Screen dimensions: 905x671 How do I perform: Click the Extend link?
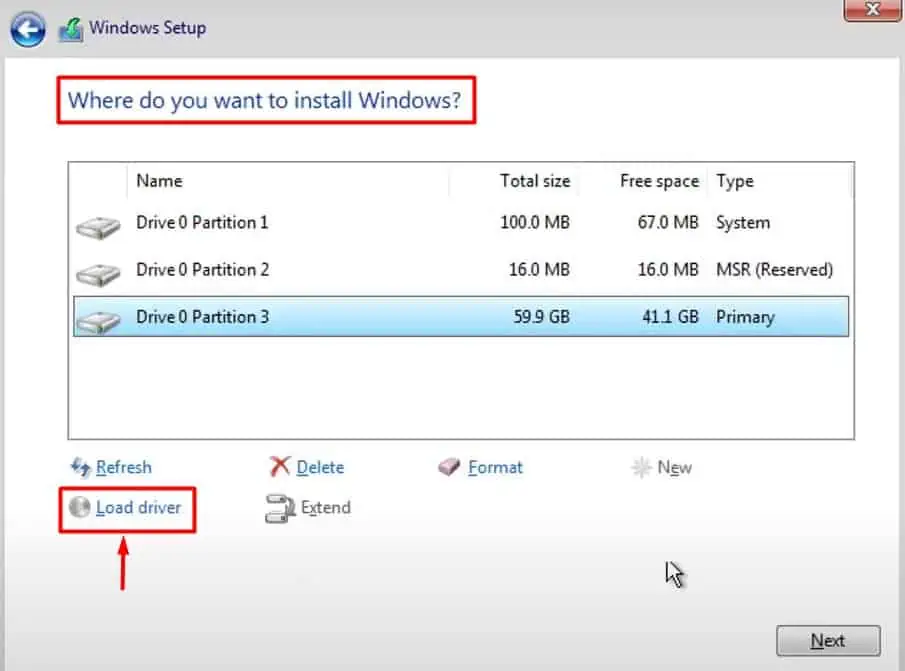326,508
